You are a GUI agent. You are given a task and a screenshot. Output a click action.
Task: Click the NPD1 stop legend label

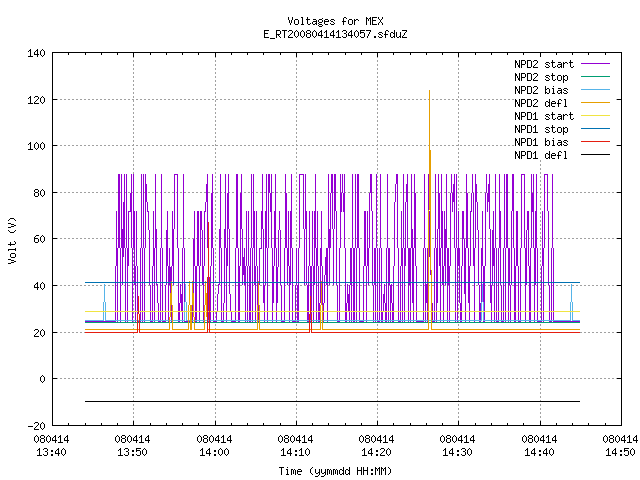coord(541,129)
